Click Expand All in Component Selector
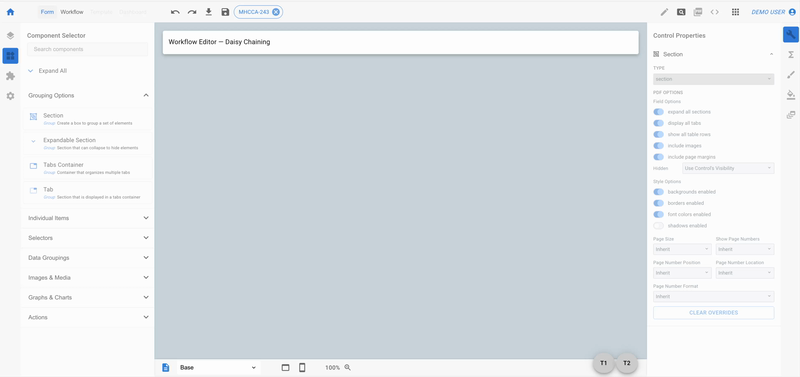This screenshot has height=377, width=800. (47, 71)
